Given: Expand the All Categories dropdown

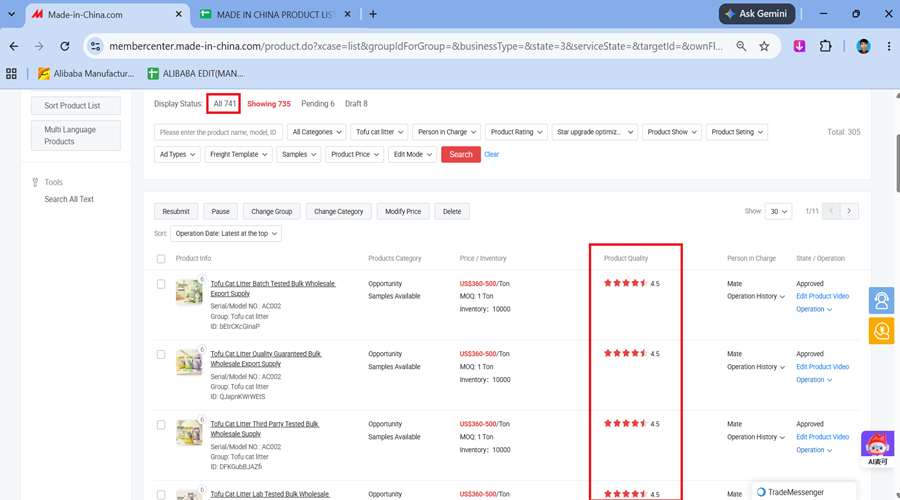Looking at the screenshot, I should (317, 132).
